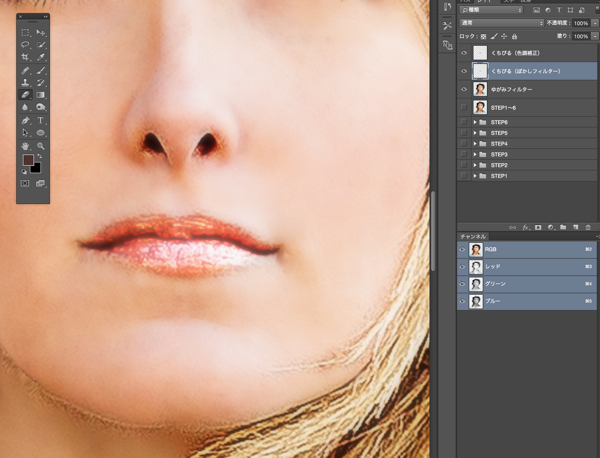Viewport: 600px width, 458px height.
Task: Delete the selected layer via trash
Action: coord(588,227)
